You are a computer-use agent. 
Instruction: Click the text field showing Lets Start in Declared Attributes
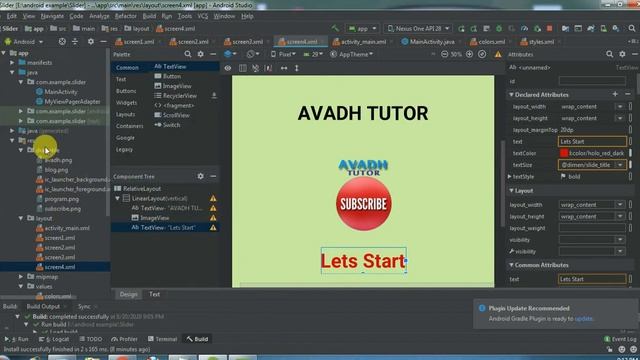point(592,141)
